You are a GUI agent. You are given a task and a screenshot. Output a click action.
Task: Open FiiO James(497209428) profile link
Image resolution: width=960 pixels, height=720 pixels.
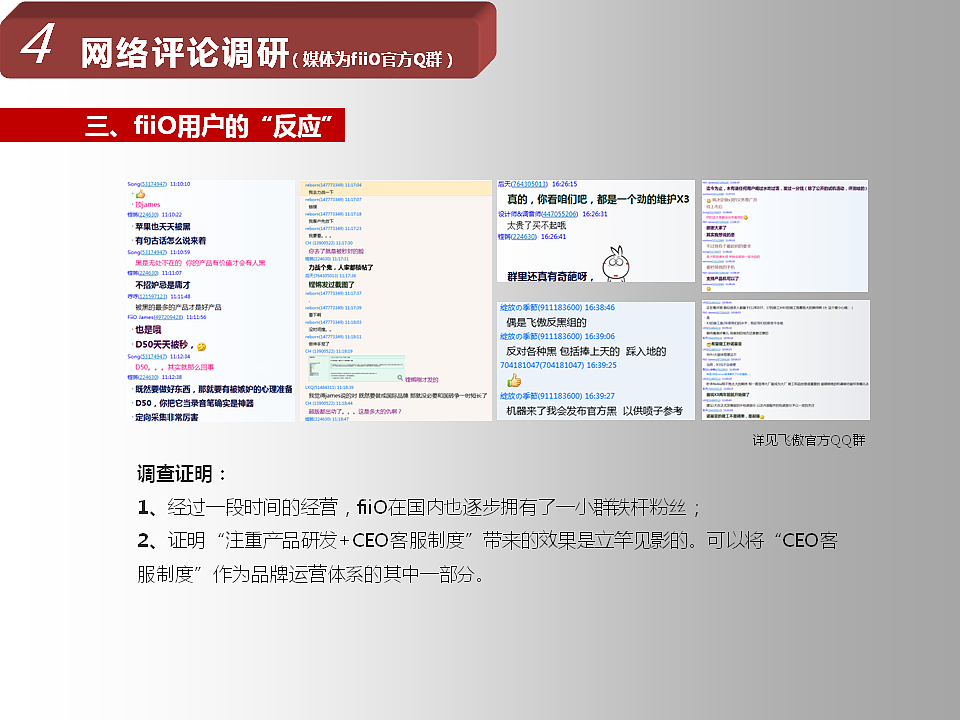point(167,317)
